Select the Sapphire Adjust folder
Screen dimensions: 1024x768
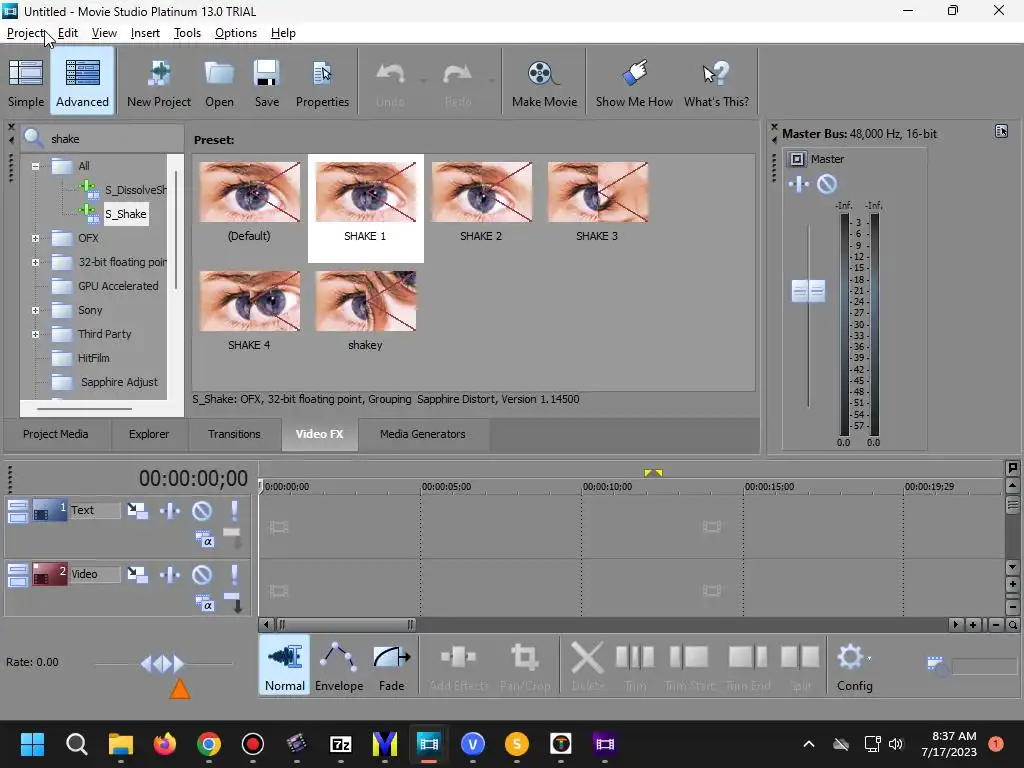119,382
